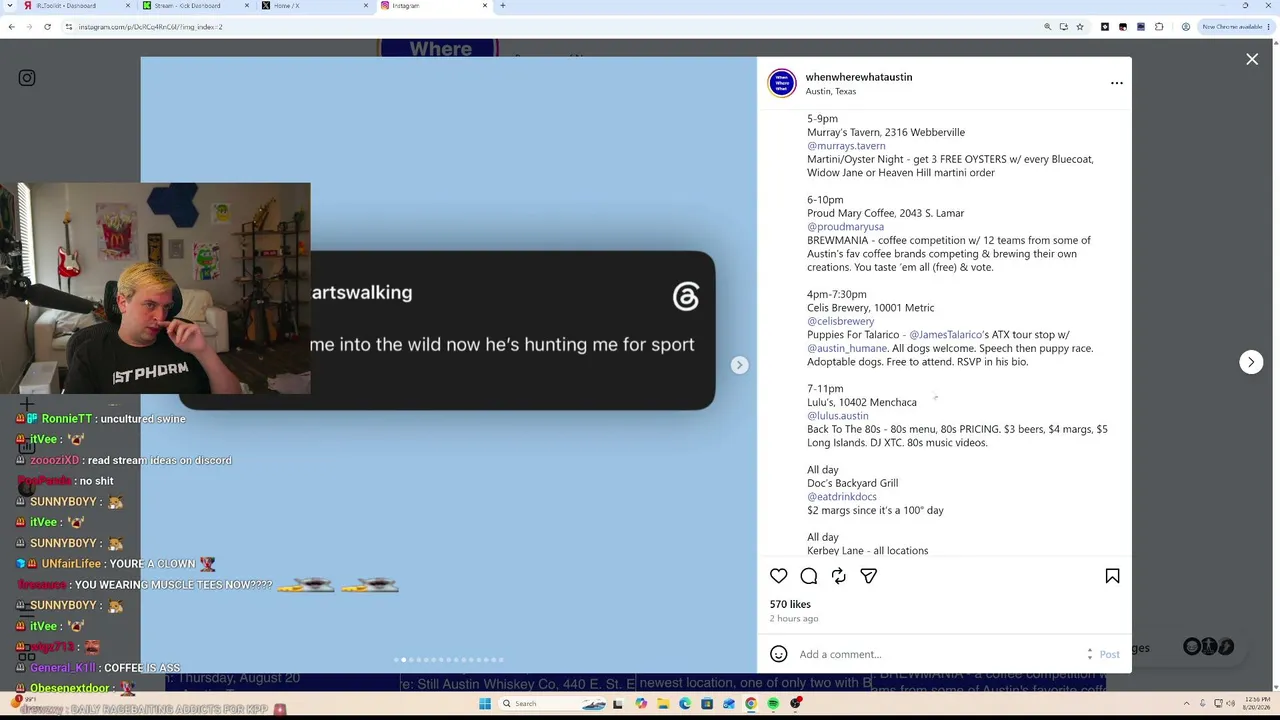
Task: Repost using the repost arrows icon
Action: pyautogui.click(x=839, y=576)
